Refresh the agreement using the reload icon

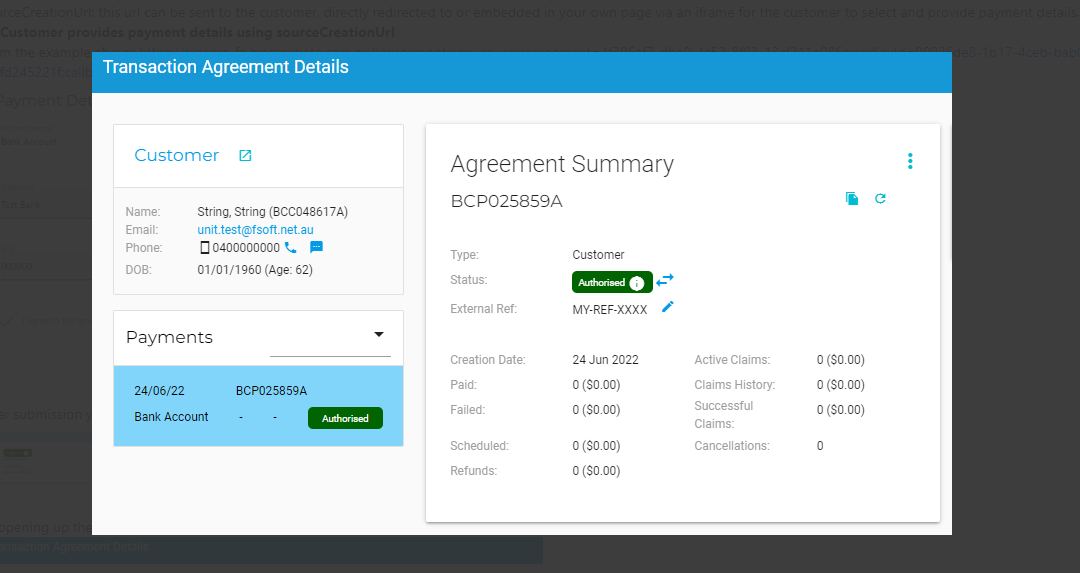pos(880,198)
